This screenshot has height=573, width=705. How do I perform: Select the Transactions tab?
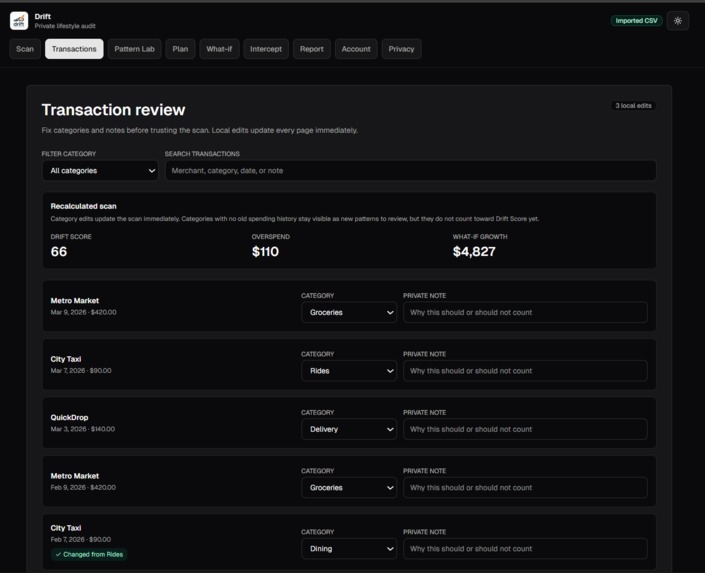74,49
